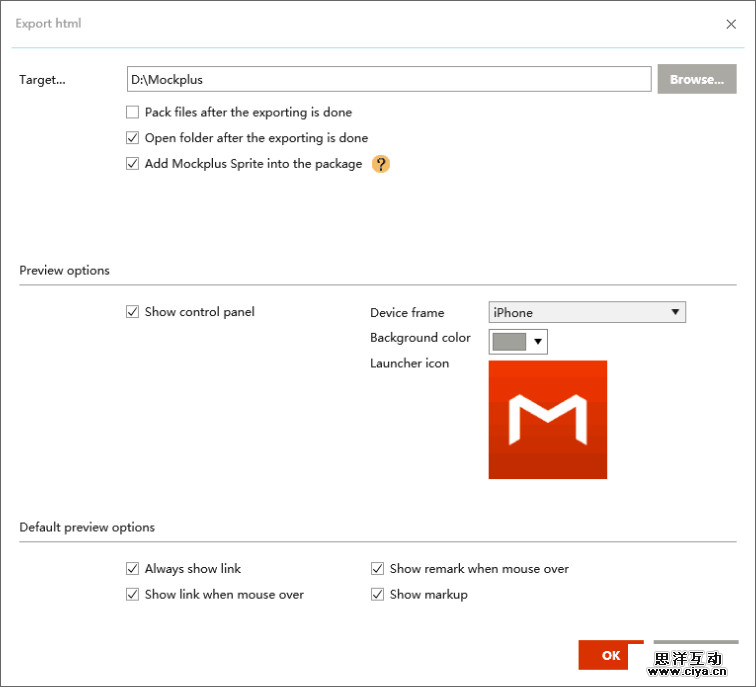Uncheck Open folder after the exporting is done
The image size is (756, 687).
point(133,138)
